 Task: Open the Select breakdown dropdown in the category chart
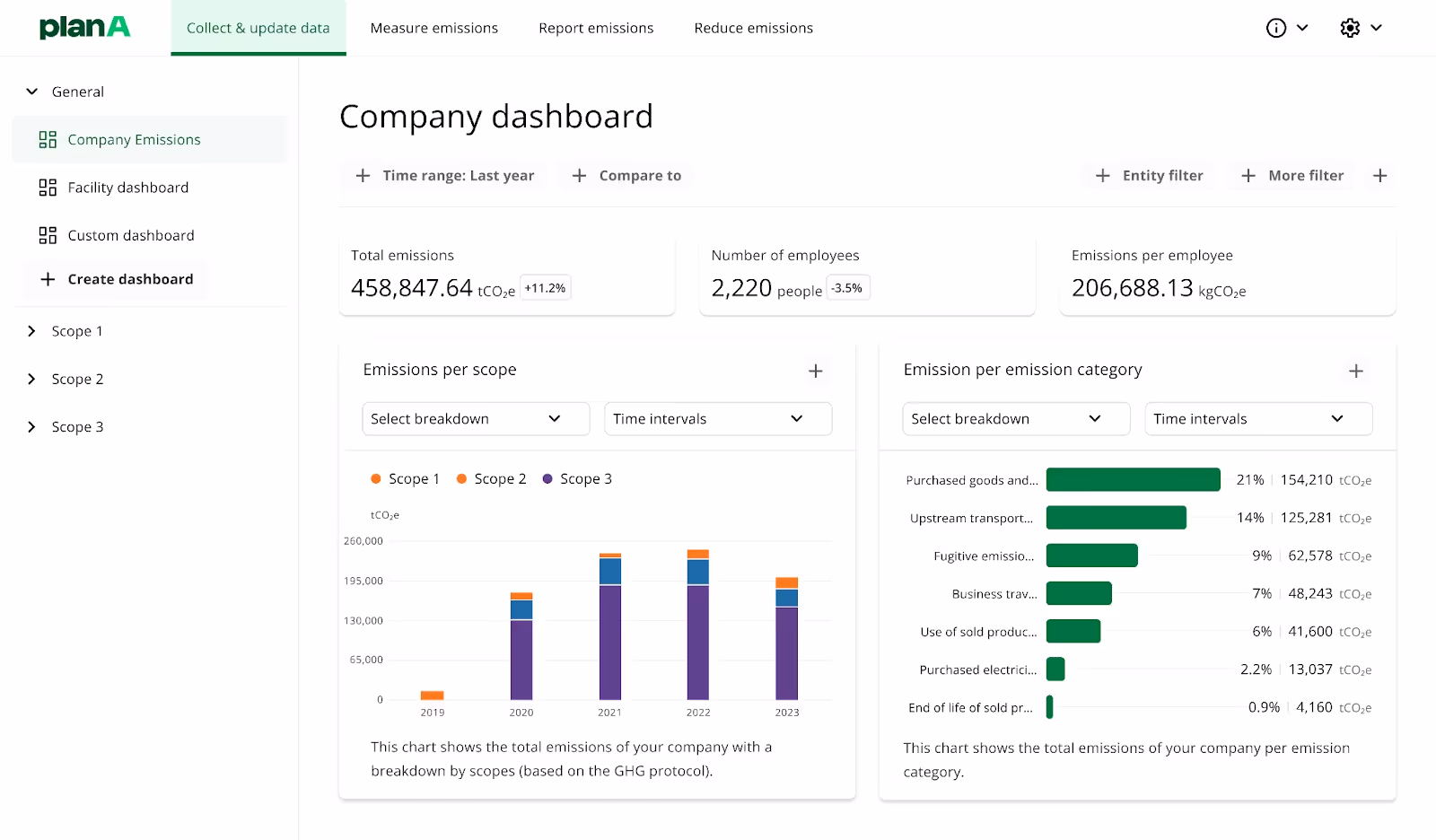(1015, 418)
